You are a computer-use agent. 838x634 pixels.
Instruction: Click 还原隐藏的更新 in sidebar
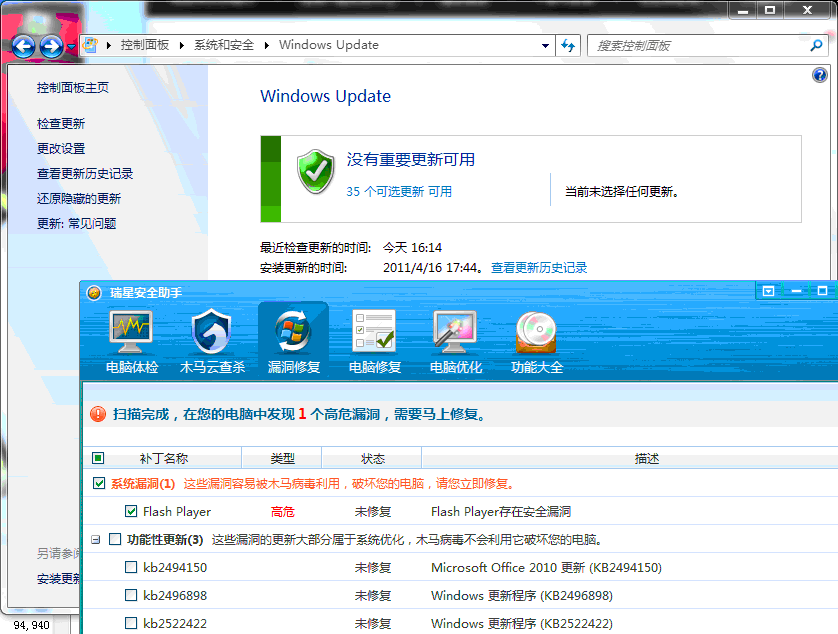(x=79, y=199)
